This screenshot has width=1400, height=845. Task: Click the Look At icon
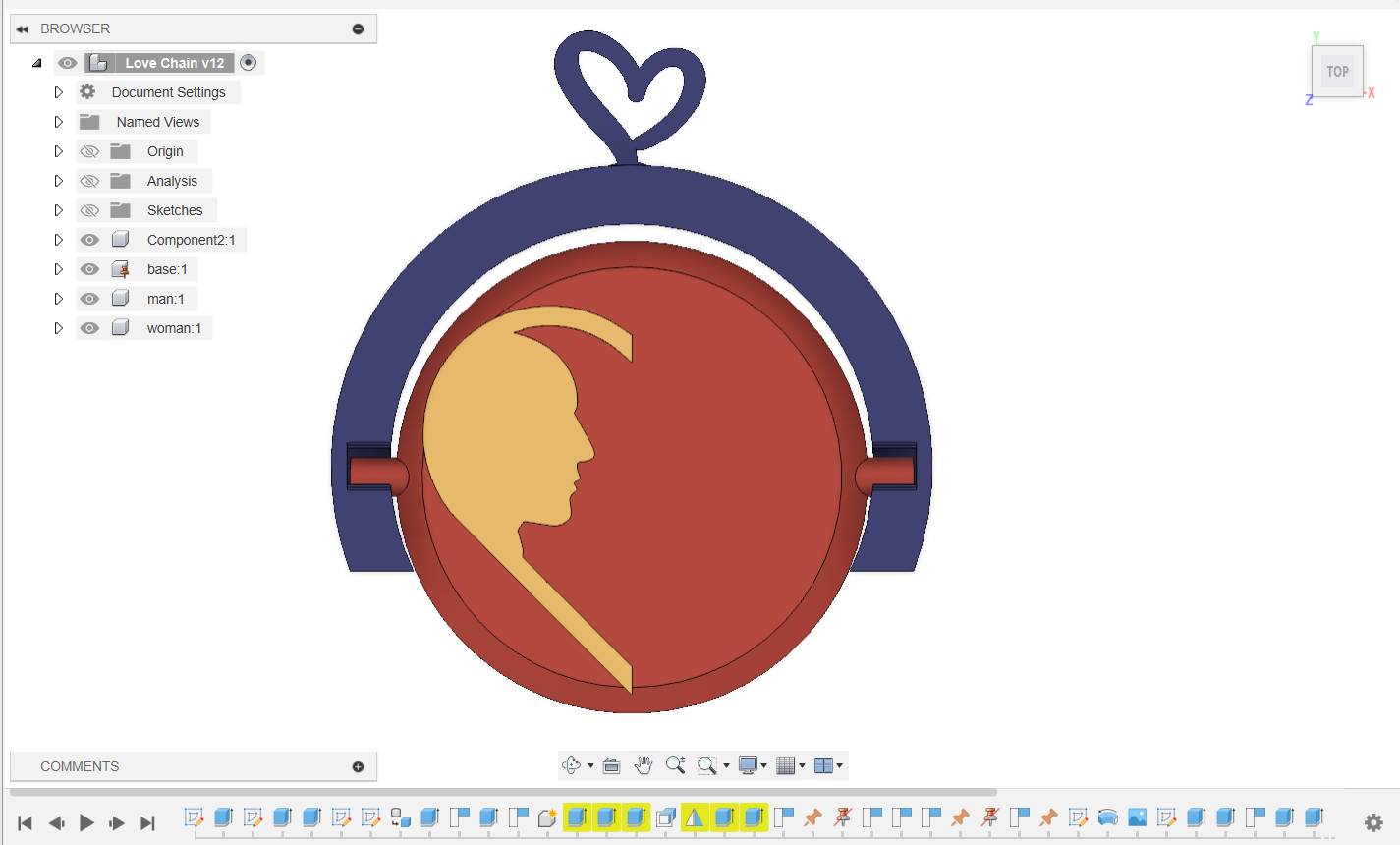tap(611, 765)
